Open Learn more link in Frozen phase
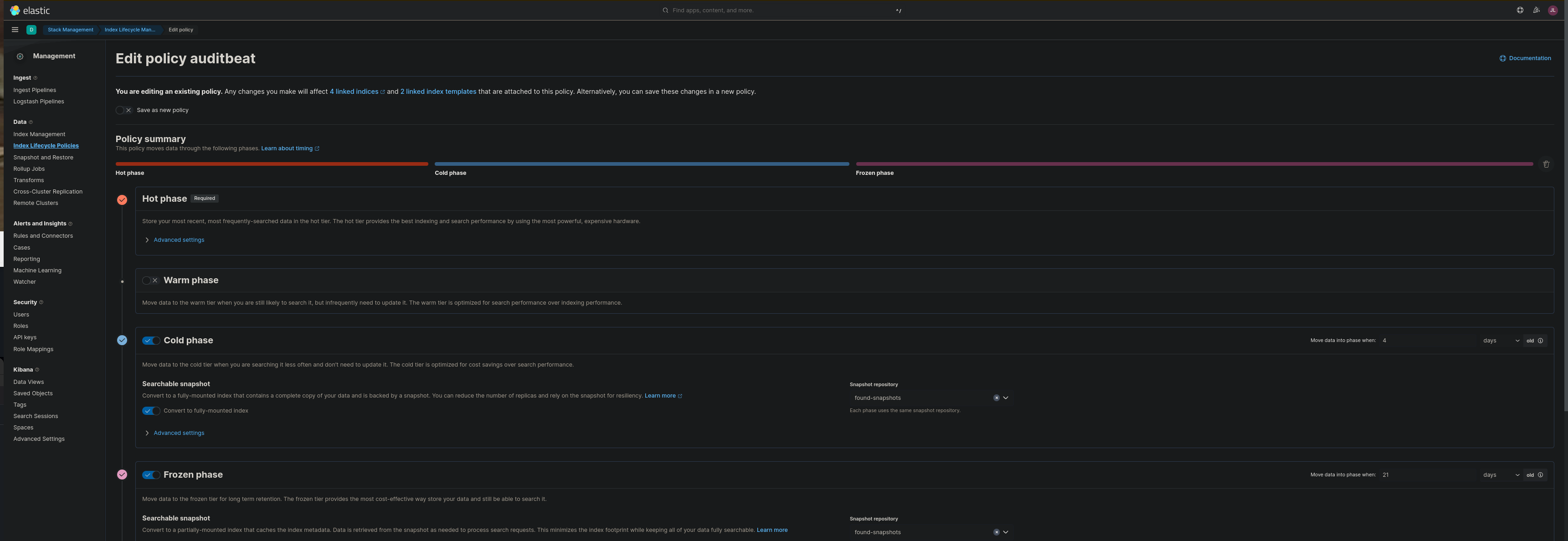The image size is (1568, 541). click(772, 531)
